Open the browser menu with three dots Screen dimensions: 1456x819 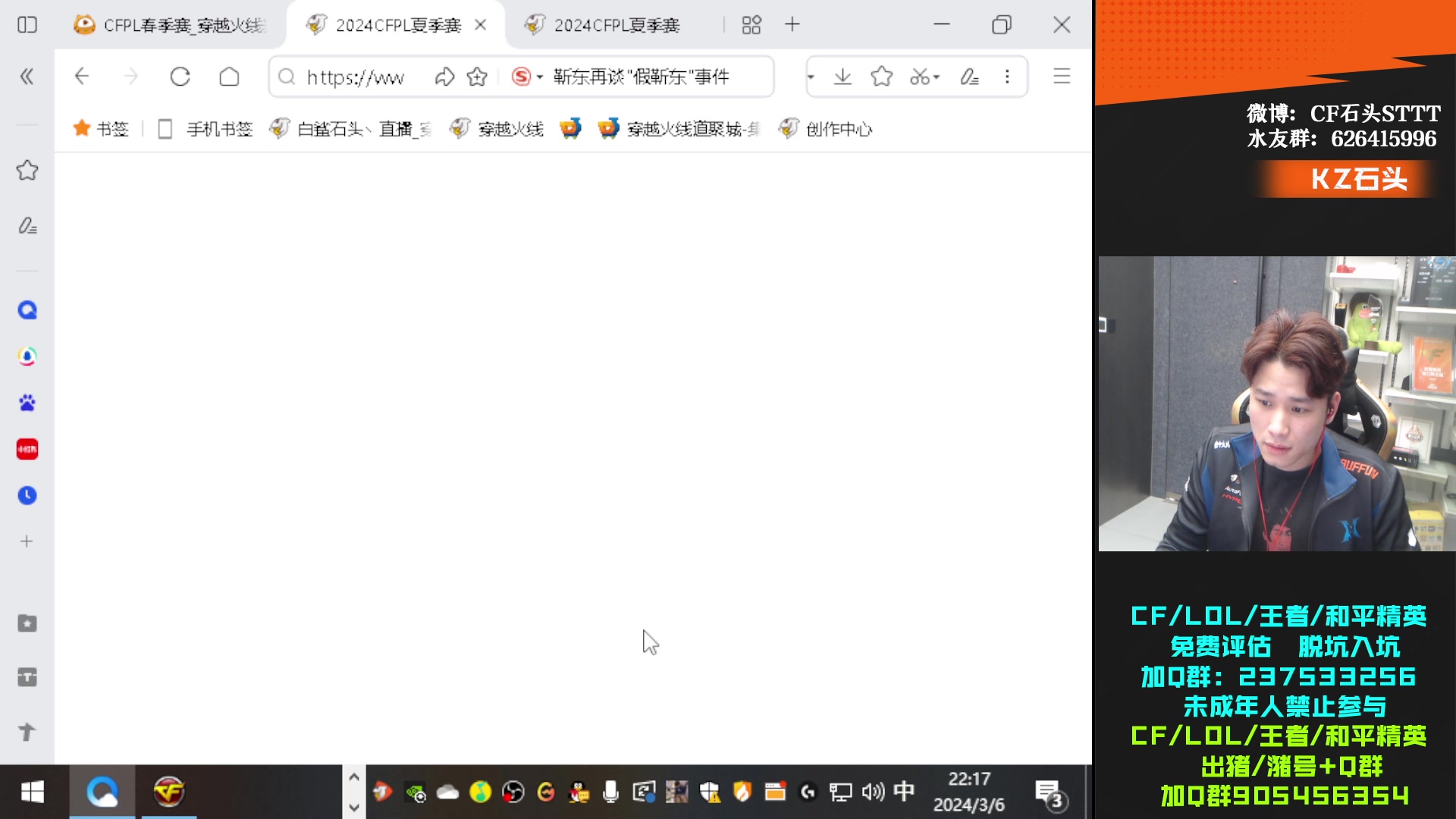point(1007,77)
